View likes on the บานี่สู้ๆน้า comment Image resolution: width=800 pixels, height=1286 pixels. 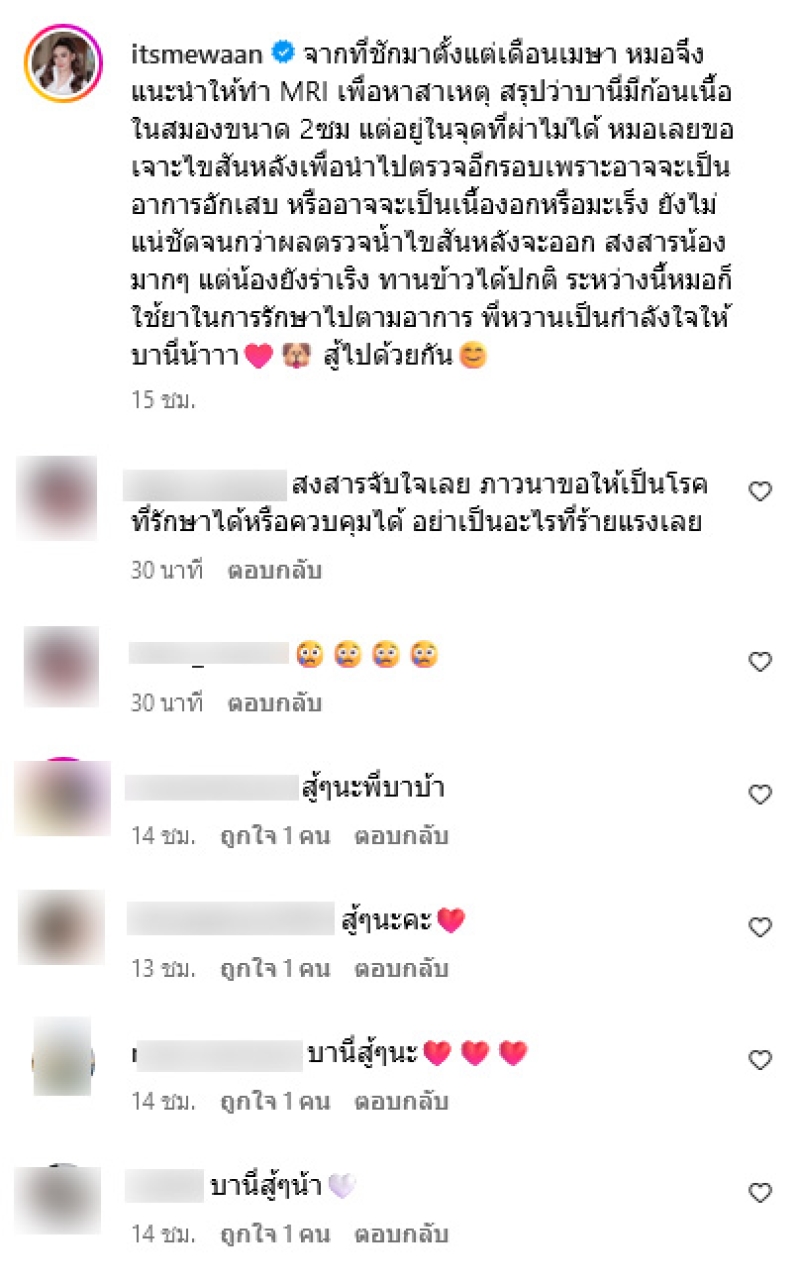click(275, 1234)
